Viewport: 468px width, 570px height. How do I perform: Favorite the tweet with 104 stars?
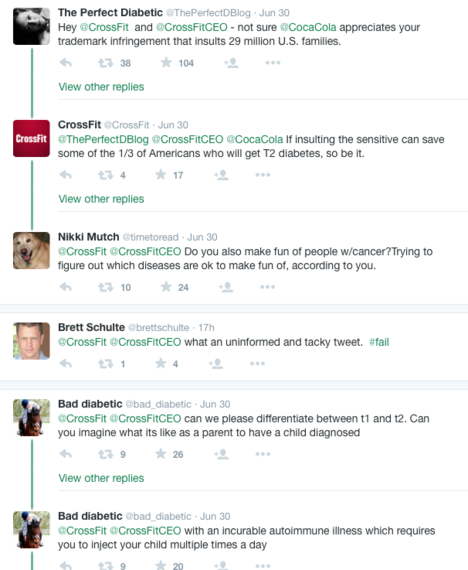tap(166, 63)
